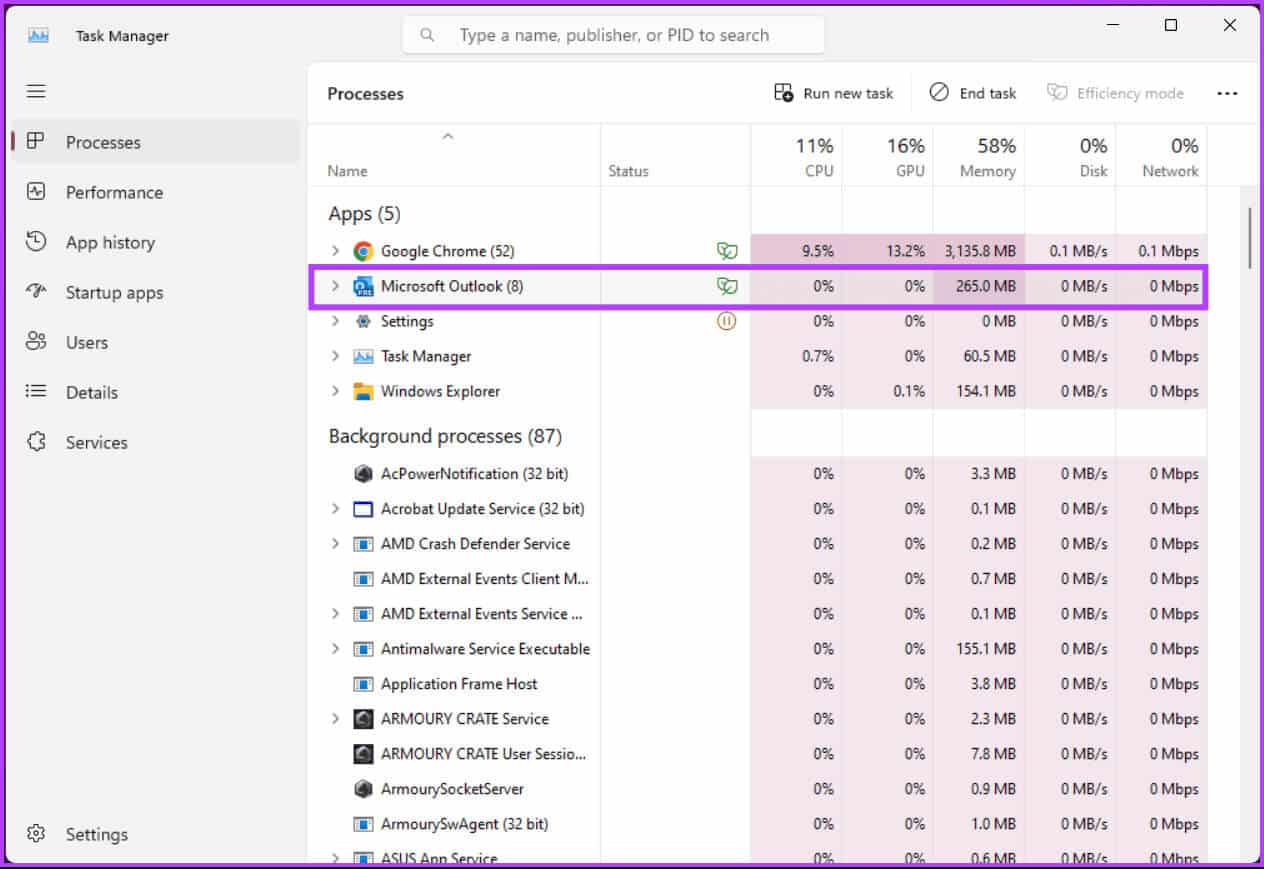Click the Microsoft Outlook process icon

tap(363, 286)
